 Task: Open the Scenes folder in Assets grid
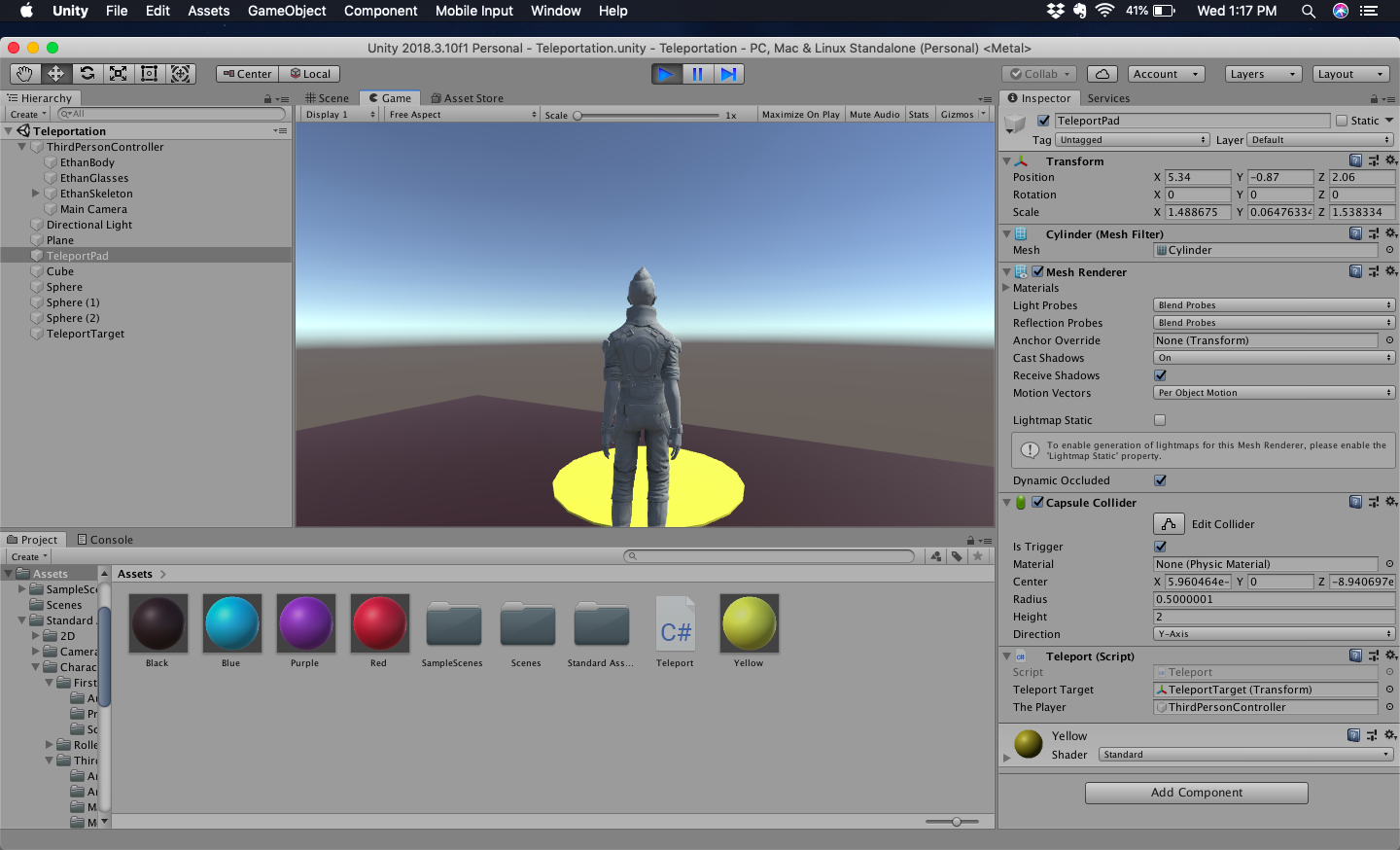tap(527, 624)
